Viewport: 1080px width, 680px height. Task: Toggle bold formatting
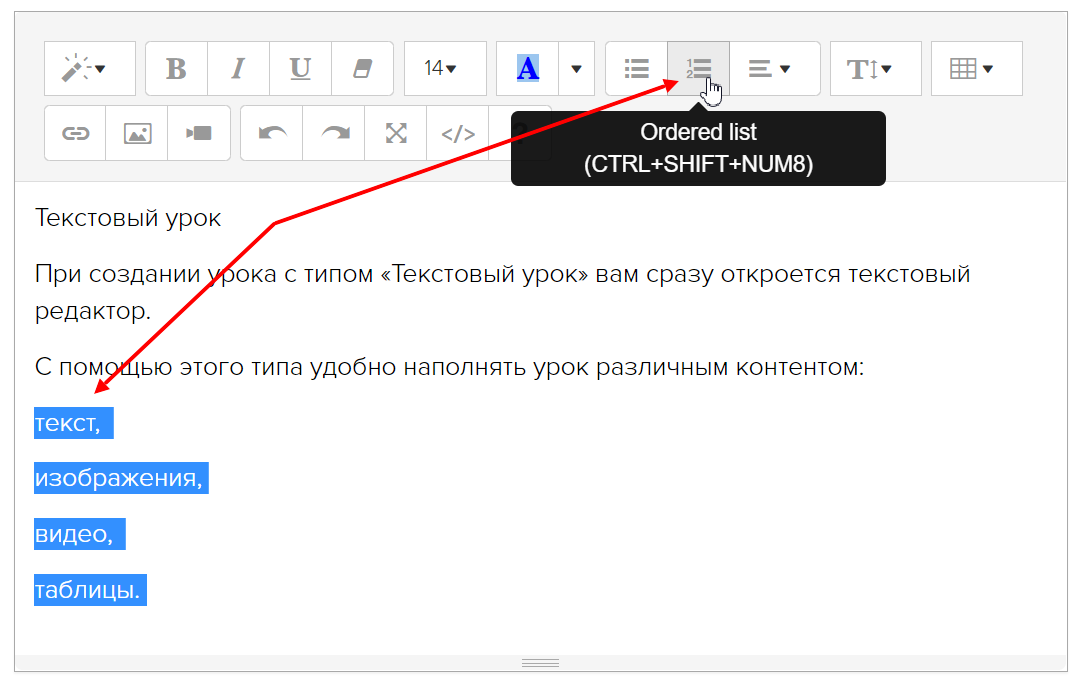click(x=176, y=69)
